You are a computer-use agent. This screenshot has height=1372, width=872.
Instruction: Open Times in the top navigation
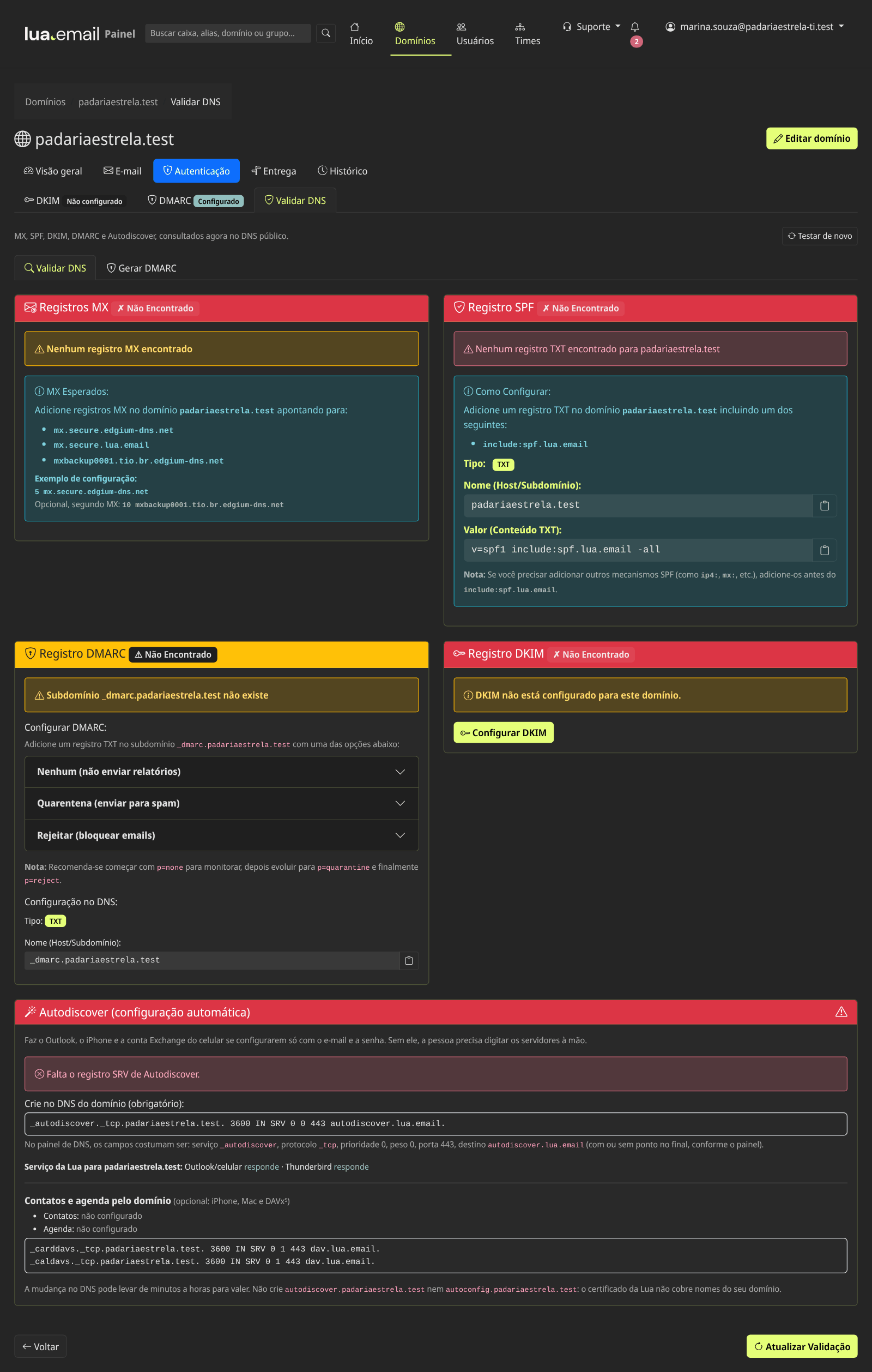[x=528, y=34]
